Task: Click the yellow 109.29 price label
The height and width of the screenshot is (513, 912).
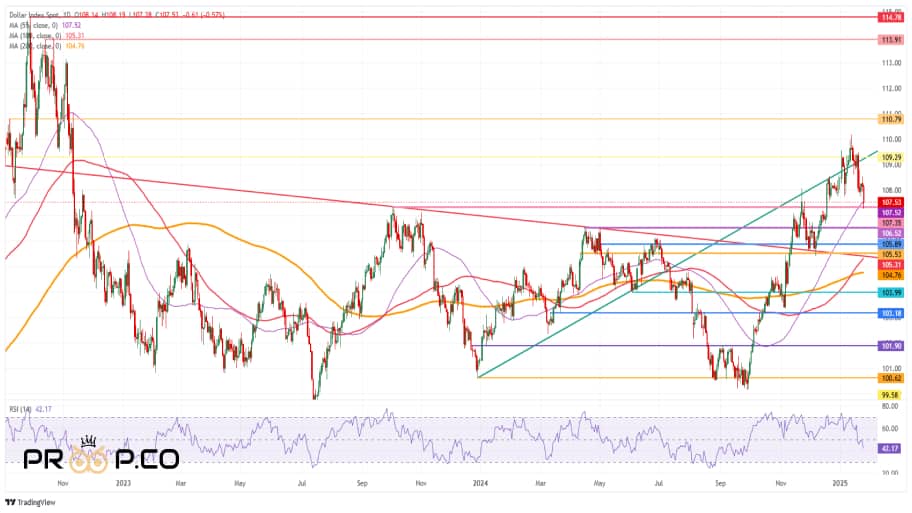Action: point(891,157)
